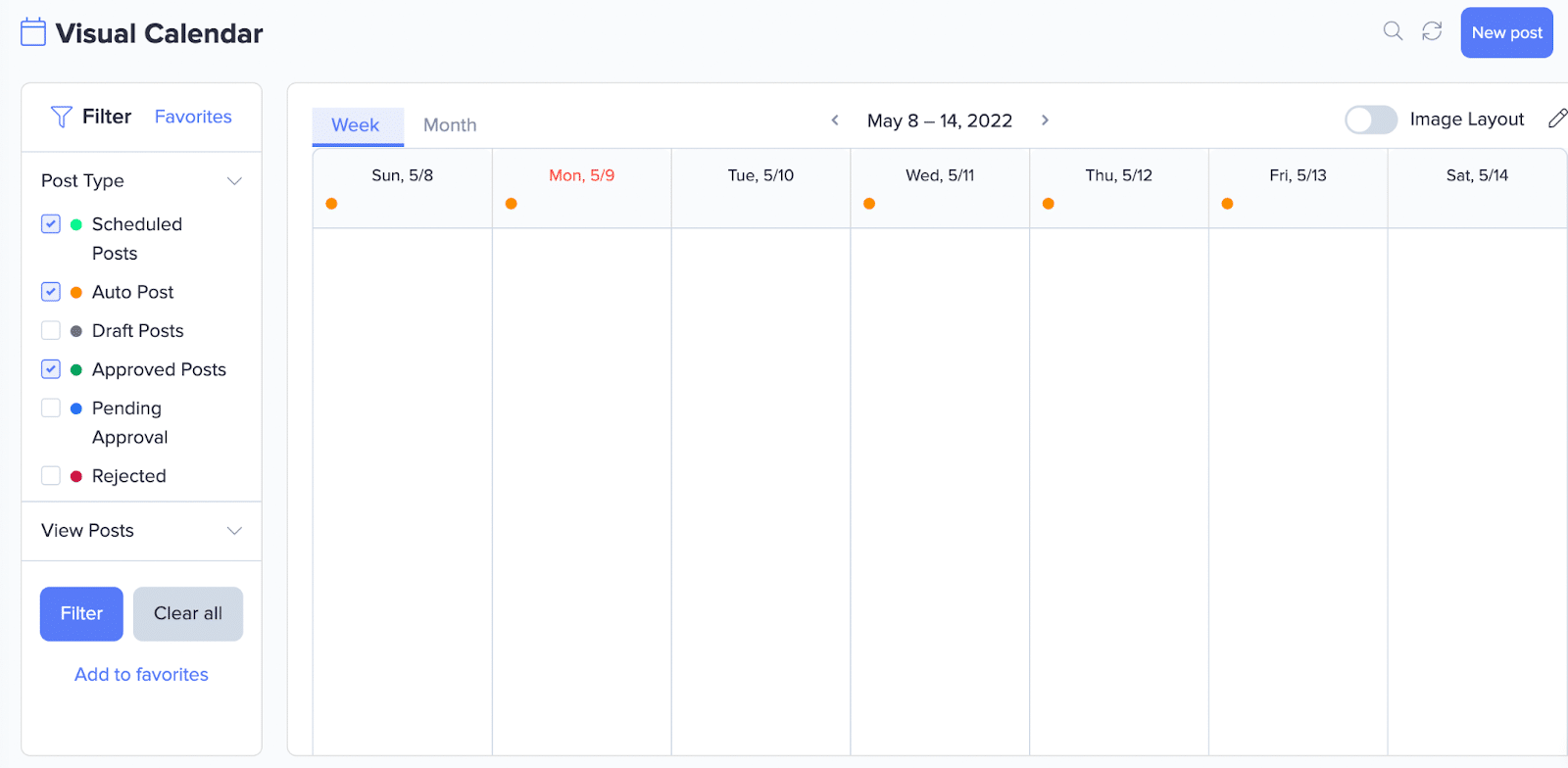Expand the View Posts section
This screenshot has width=1568, height=768.
[x=234, y=531]
